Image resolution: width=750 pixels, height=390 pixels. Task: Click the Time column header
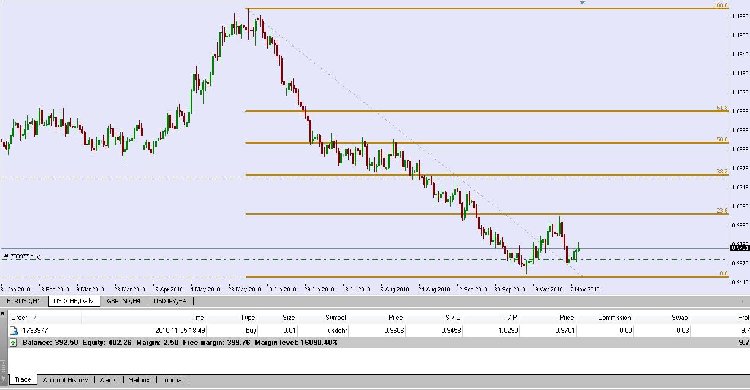(200, 317)
